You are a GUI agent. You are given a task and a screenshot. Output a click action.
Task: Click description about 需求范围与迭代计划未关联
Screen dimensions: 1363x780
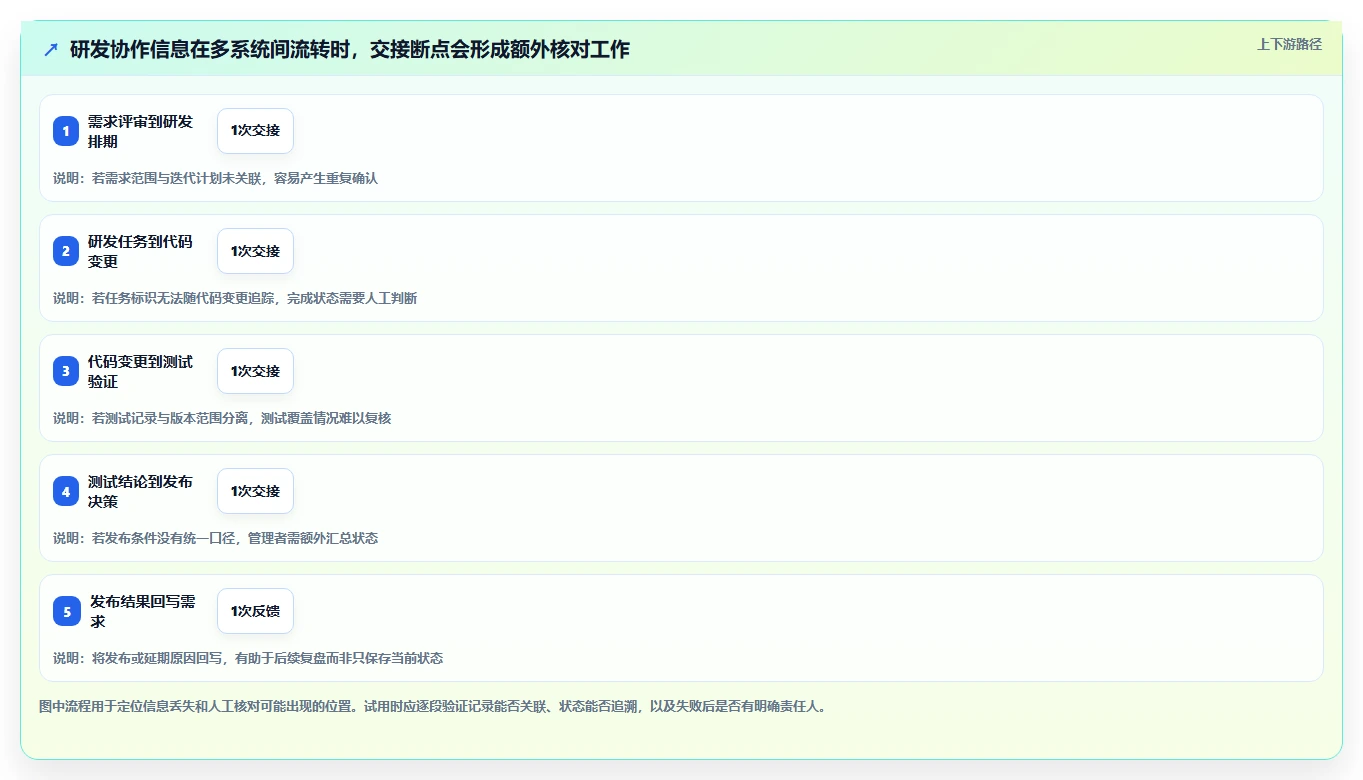[x=215, y=178]
